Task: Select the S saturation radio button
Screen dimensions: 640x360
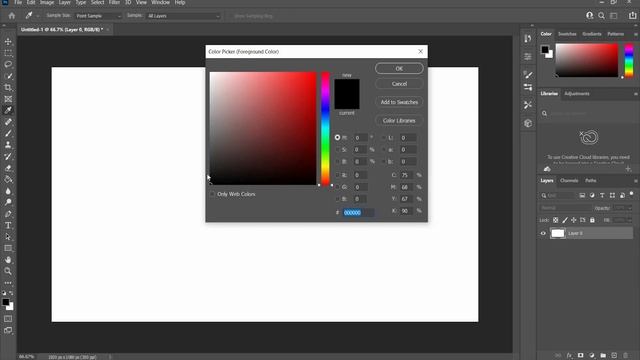Action: pyautogui.click(x=337, y=150)
